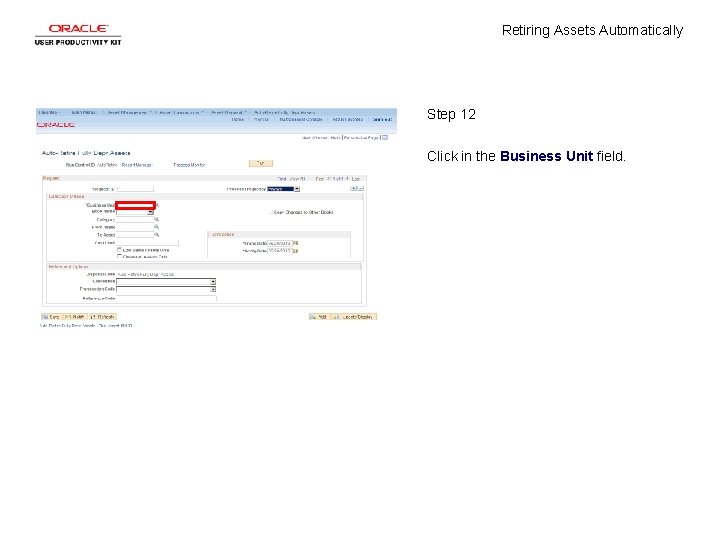Click the Sign out link
Screen dimensions: 720x540
coord(382,119)
